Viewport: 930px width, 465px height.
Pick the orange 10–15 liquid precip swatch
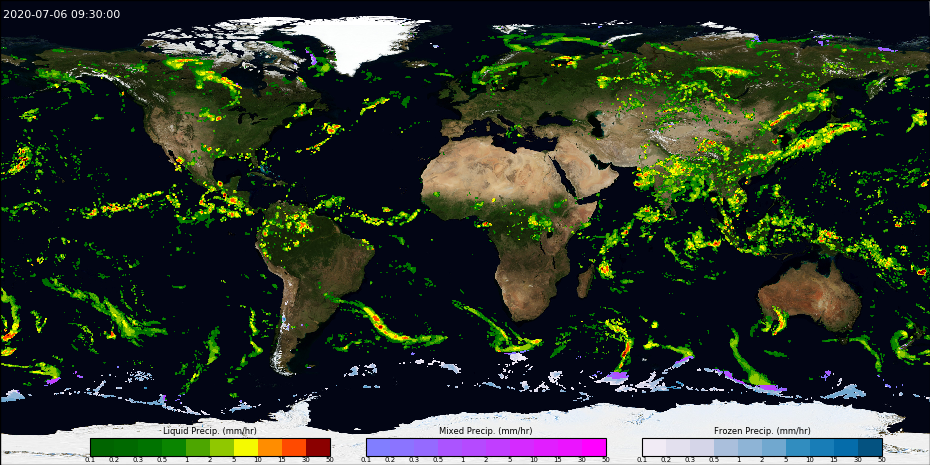[270, 447]
